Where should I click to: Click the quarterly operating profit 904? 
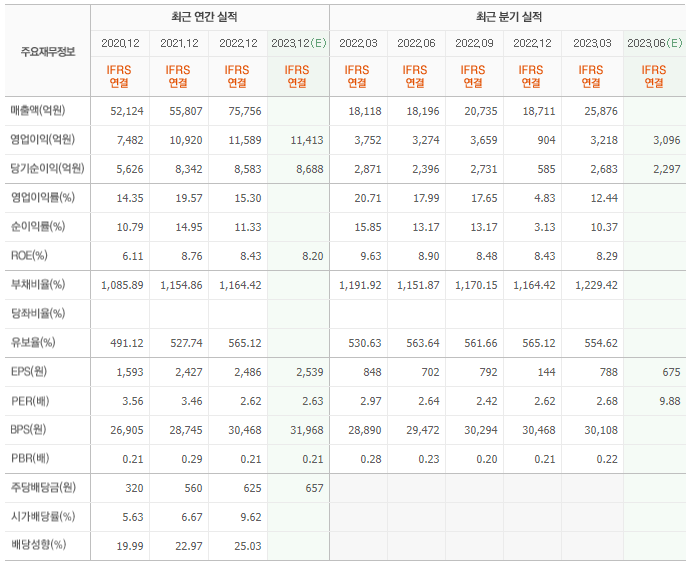pyautogui.click(x=546, y=140)
